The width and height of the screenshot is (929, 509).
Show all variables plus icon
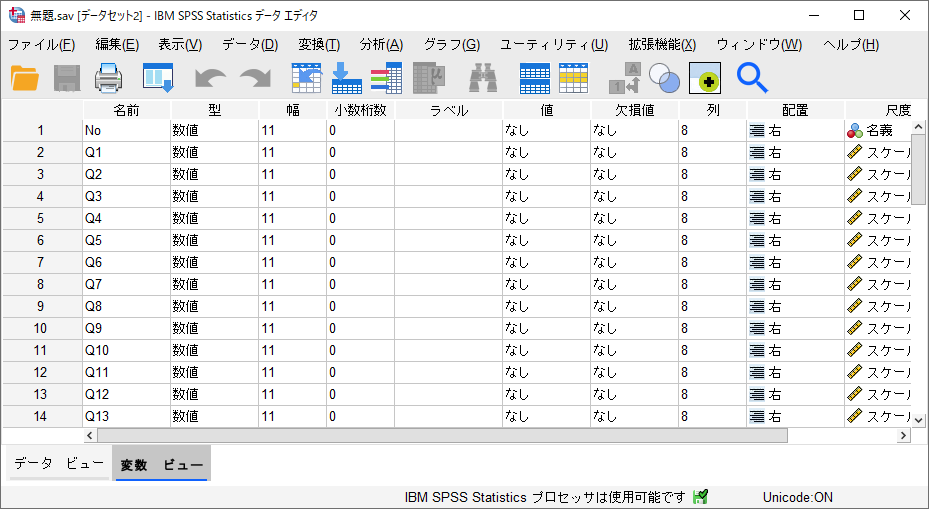click(x=705, y=78)
